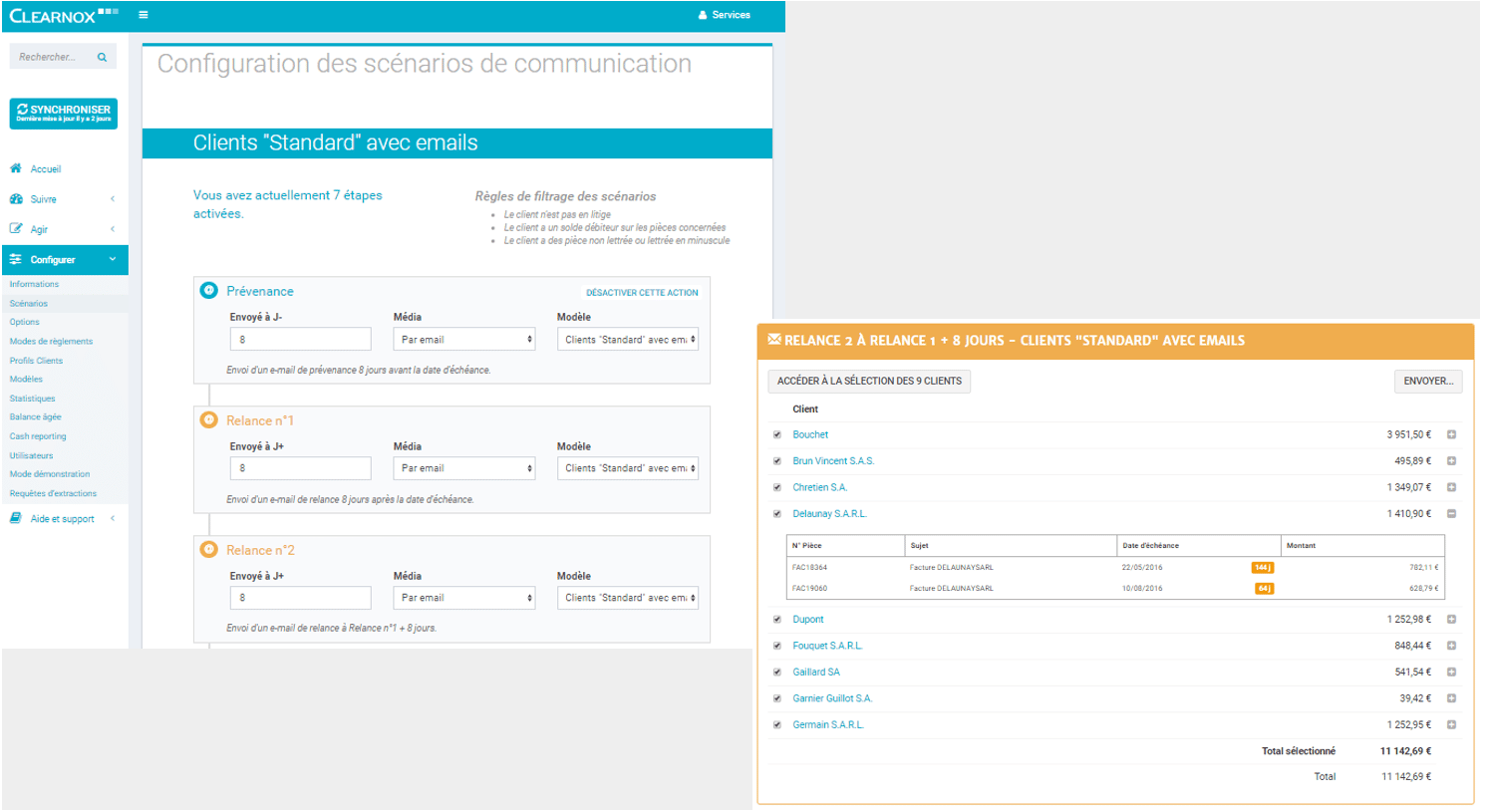Uncheck the Gaillard SA checkbox
Screen dimensions: 1489x812
777,673
